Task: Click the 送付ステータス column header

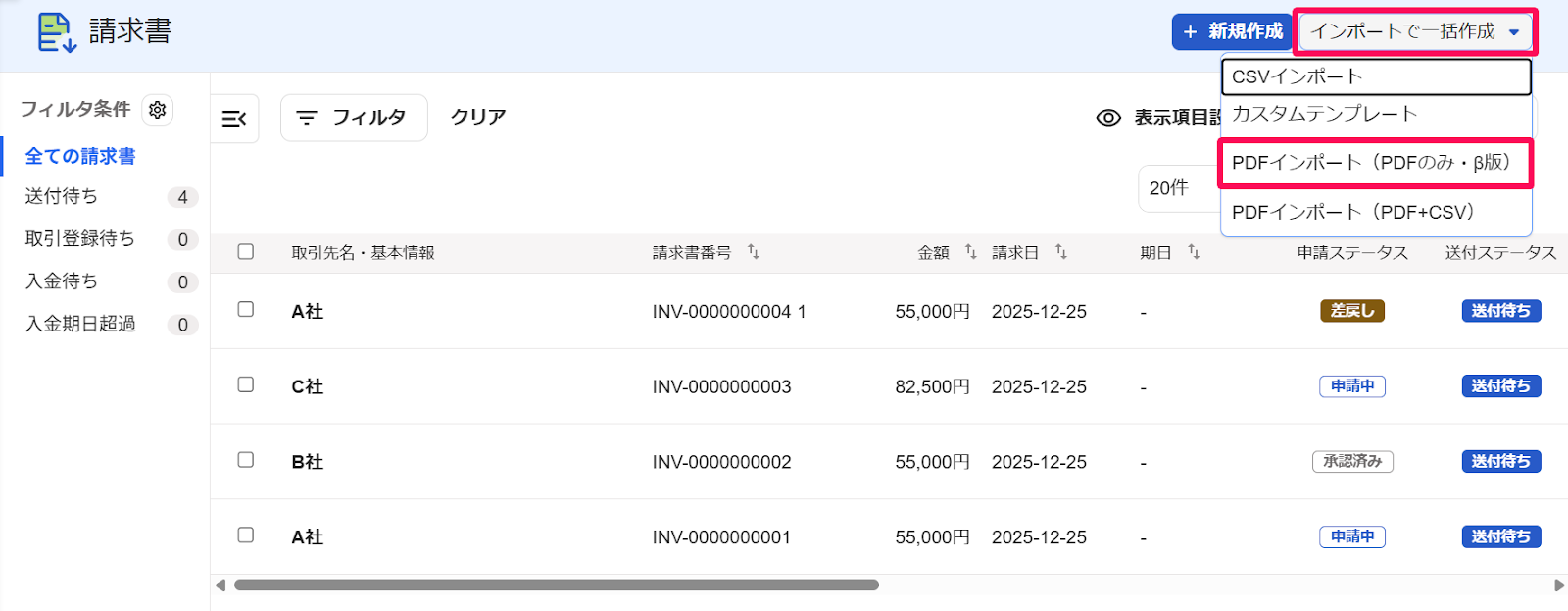Action: click(x=1500, y=253)
